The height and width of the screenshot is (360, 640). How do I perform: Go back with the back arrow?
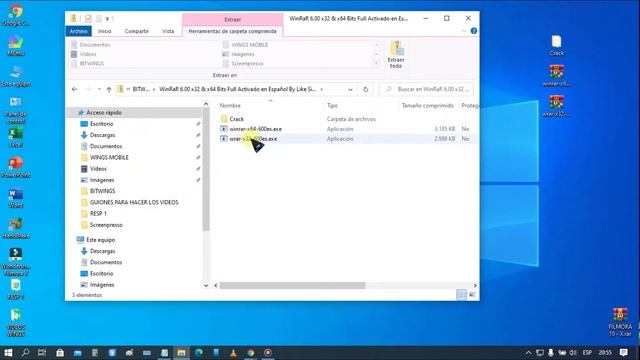click(x=74, y=89)
